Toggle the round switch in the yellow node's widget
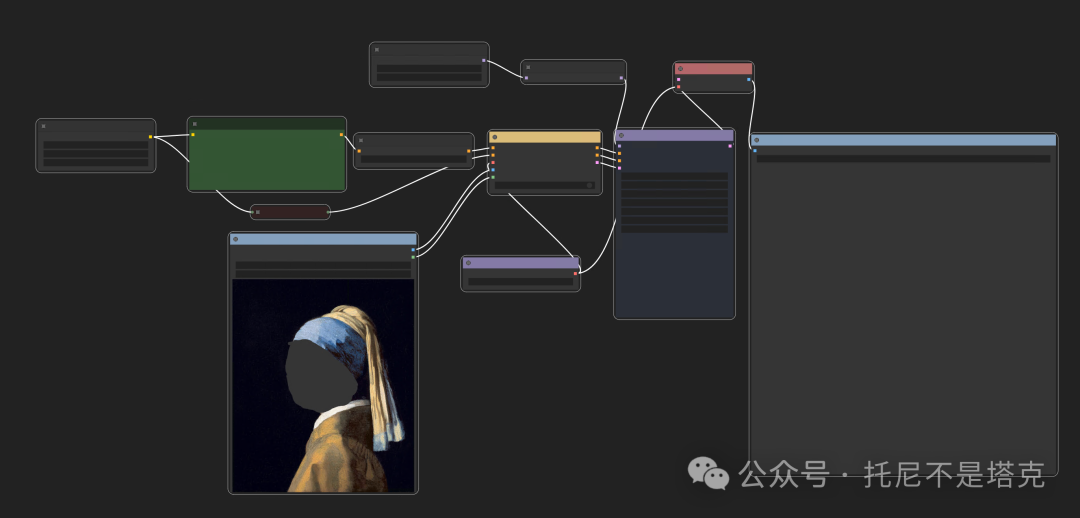The width and height of the screenshot is (1080, 518). [x=590, y=185]
